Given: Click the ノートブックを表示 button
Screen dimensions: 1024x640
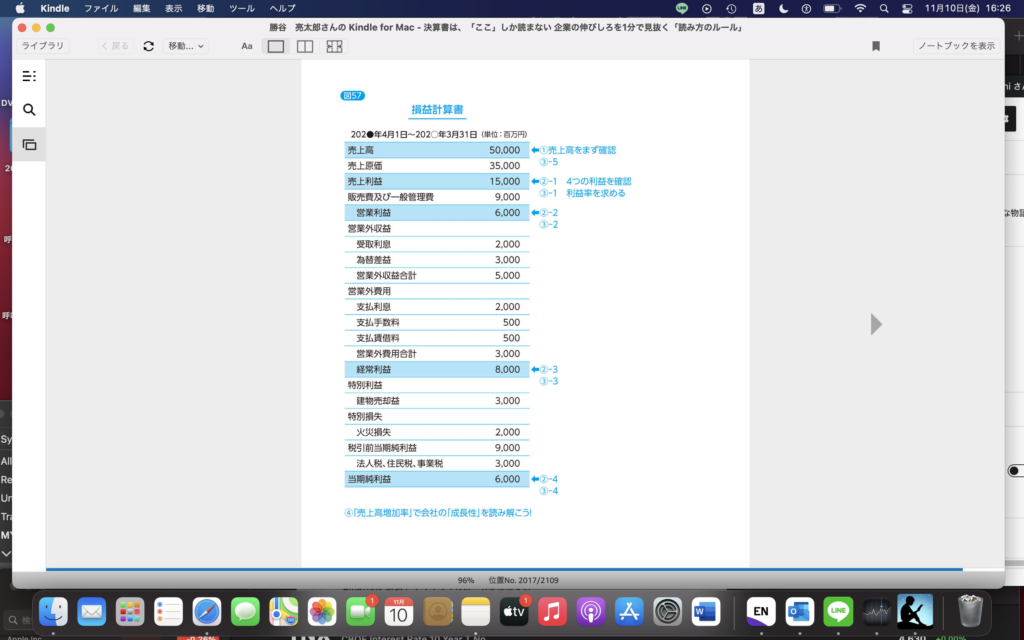Looking at the screenshot, I should coord(956,46).
